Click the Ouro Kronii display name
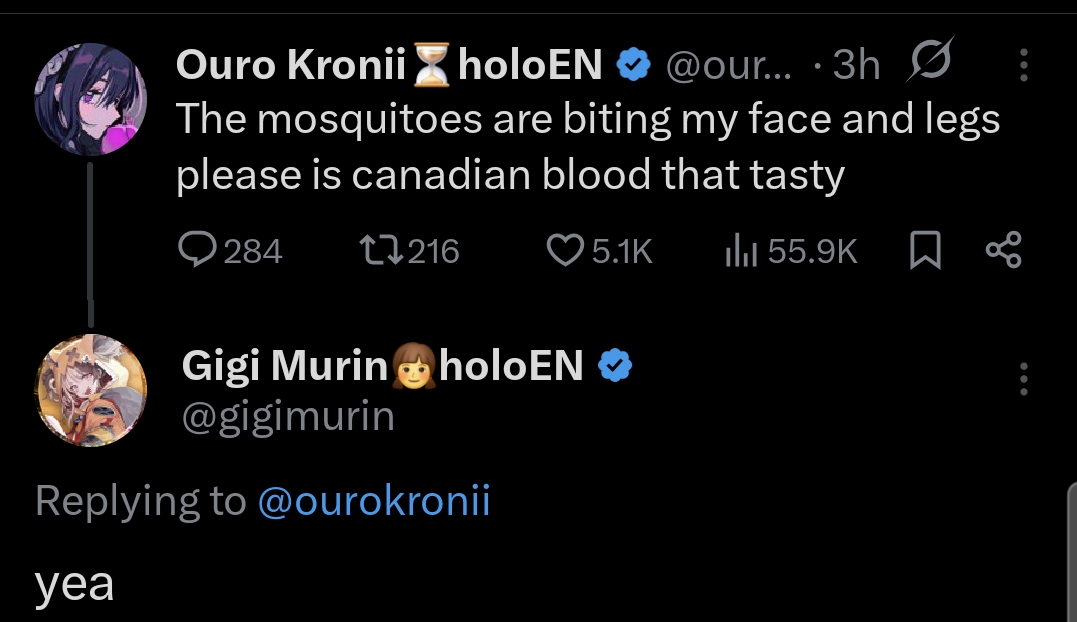1077x622 pixels. [x=292, y=66]
